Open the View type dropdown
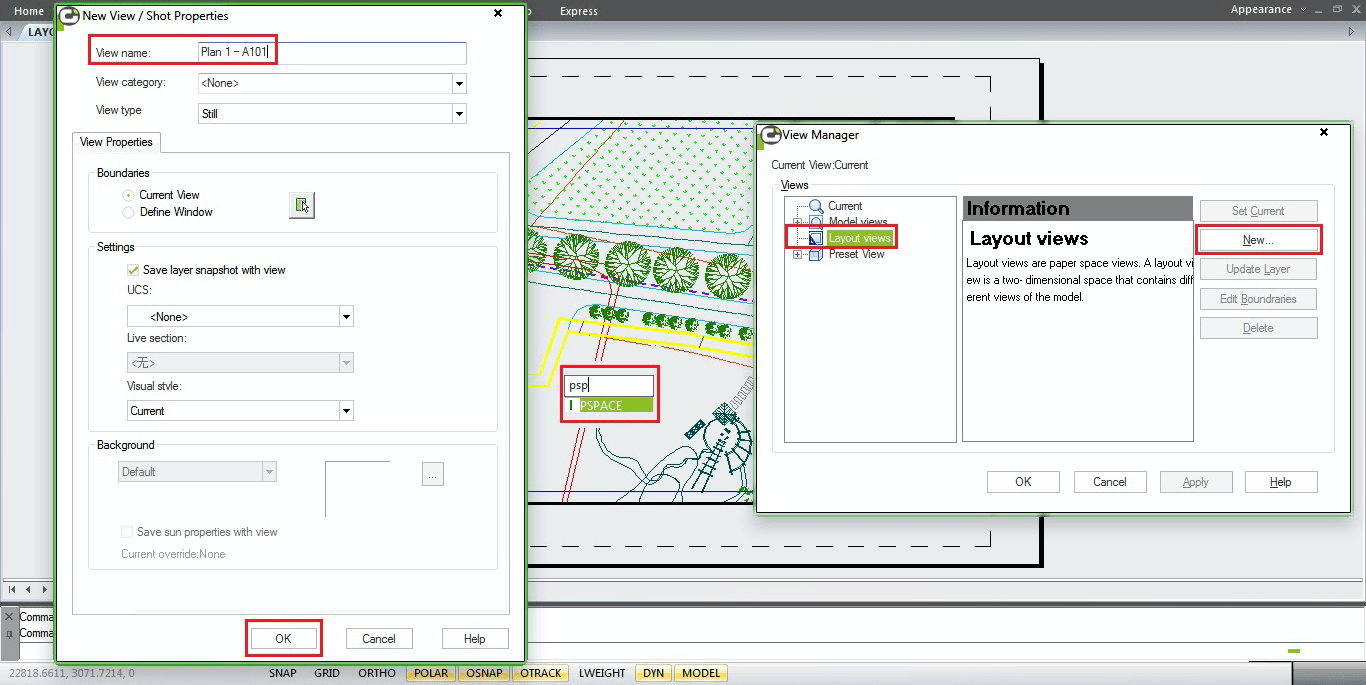 [459, 114]
